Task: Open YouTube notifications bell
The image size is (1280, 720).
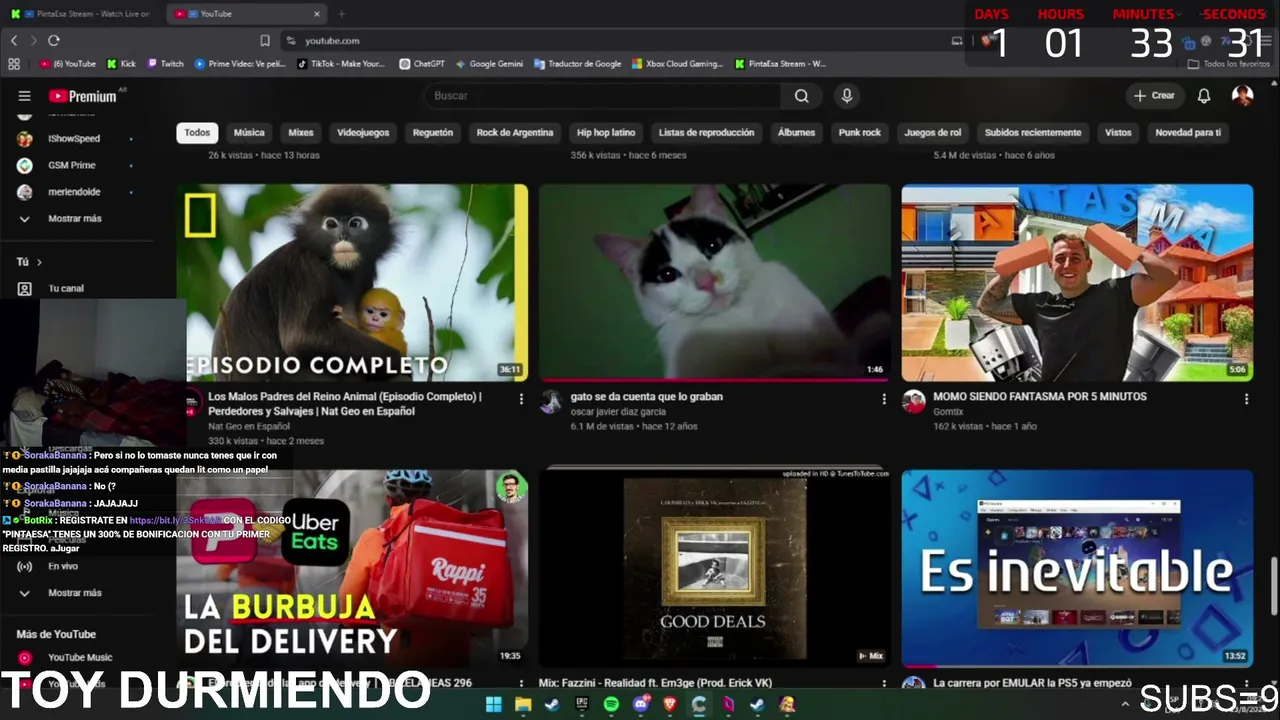Action: click(x=1204, y=96)
